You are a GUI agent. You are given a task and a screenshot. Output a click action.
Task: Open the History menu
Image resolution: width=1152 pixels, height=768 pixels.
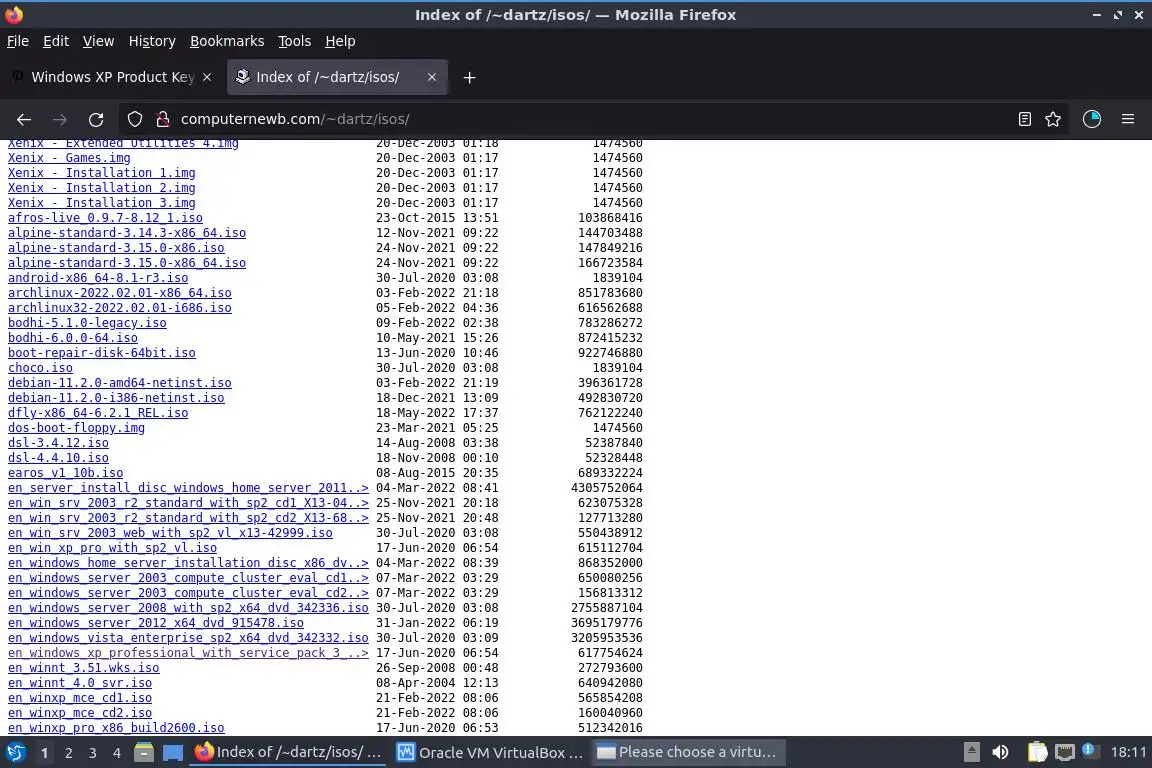152,41
